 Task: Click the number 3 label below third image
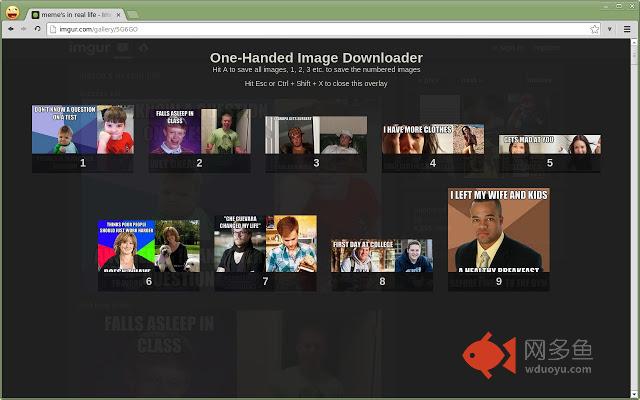tap(316, 163)
